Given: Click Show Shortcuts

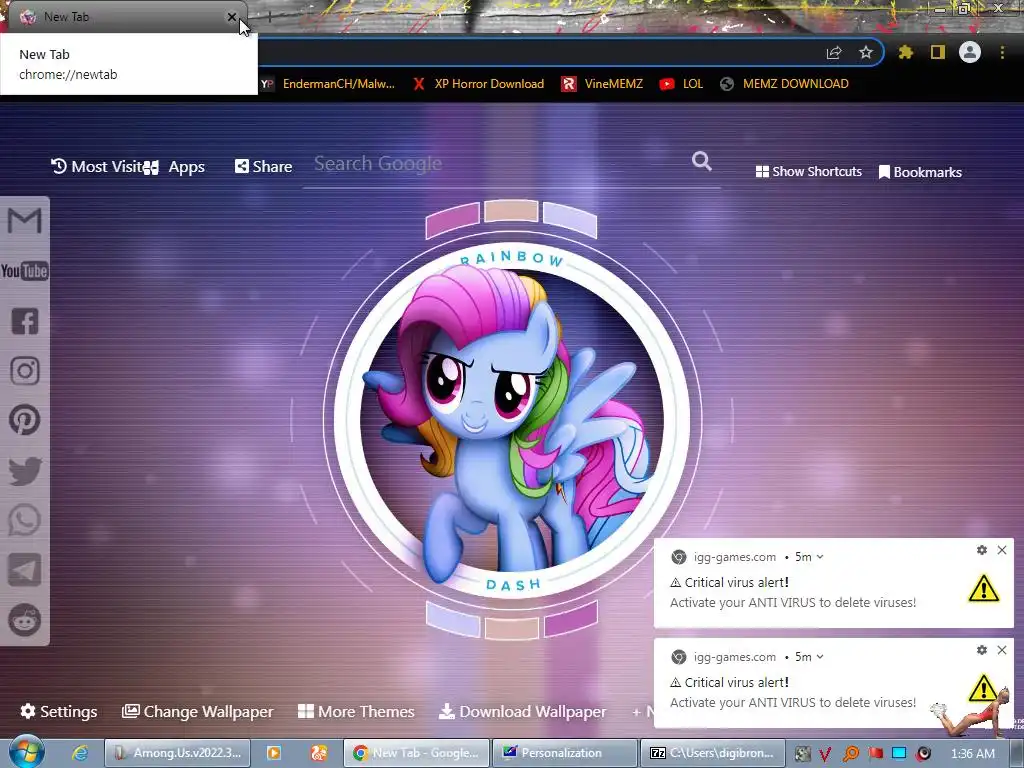Looking at the screenshot, I should click(x=808, y=172).
